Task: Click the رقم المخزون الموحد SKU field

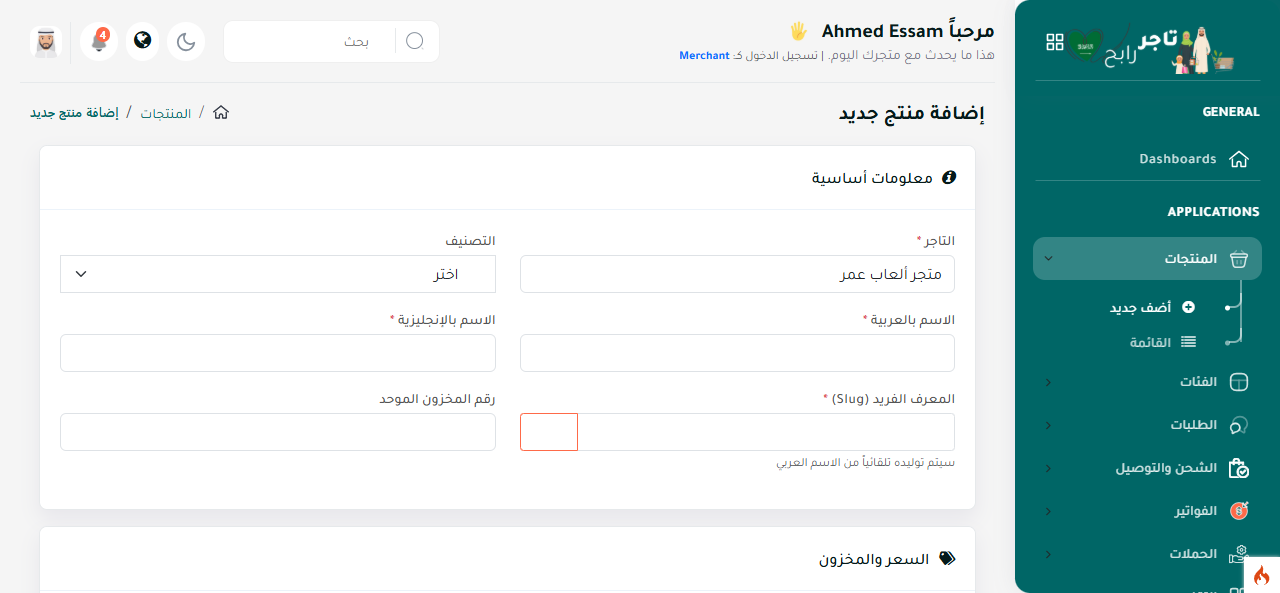Action: click(278, 432)
